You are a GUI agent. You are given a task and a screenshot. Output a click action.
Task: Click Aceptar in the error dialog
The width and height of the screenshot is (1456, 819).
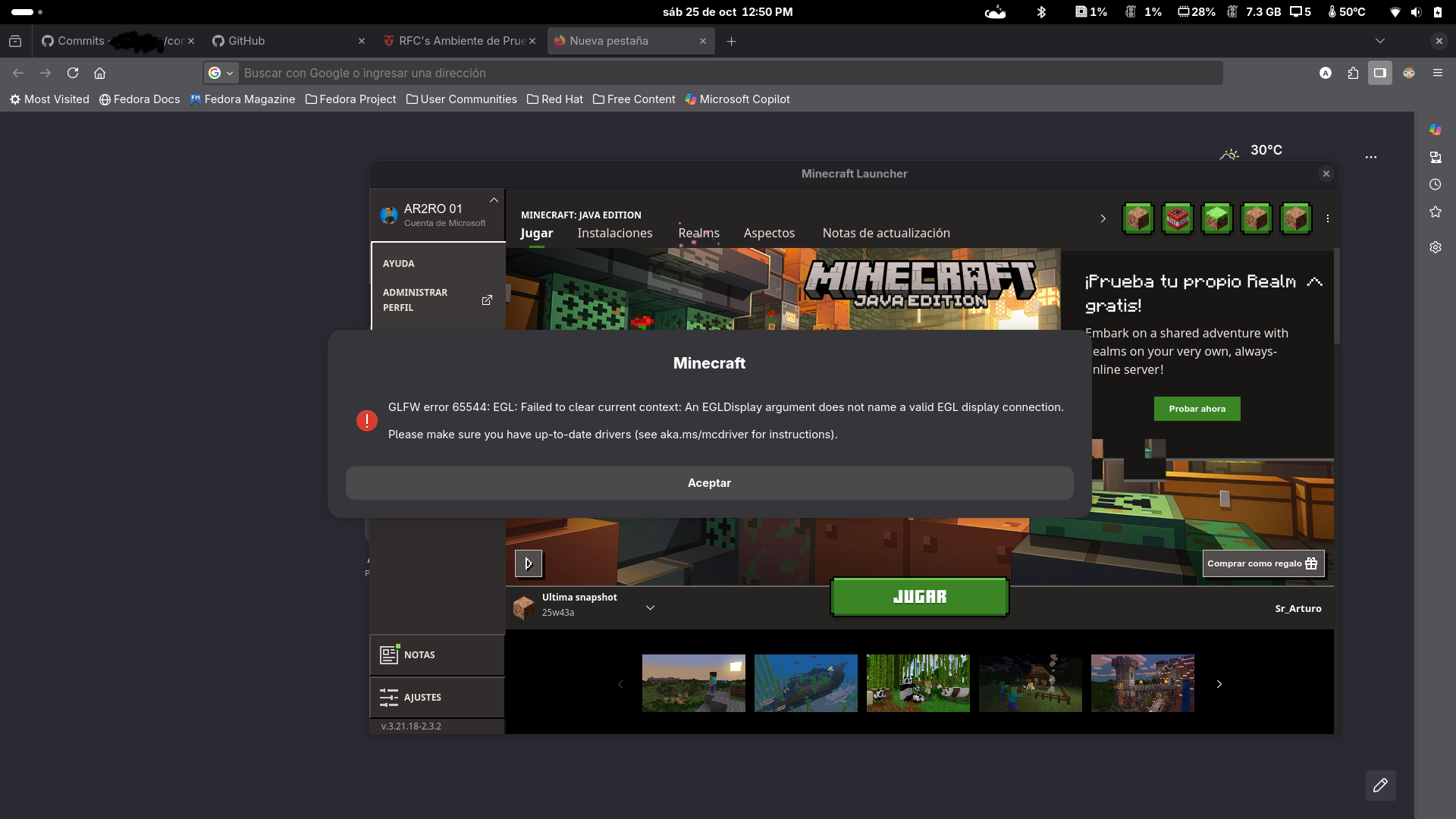709,483
